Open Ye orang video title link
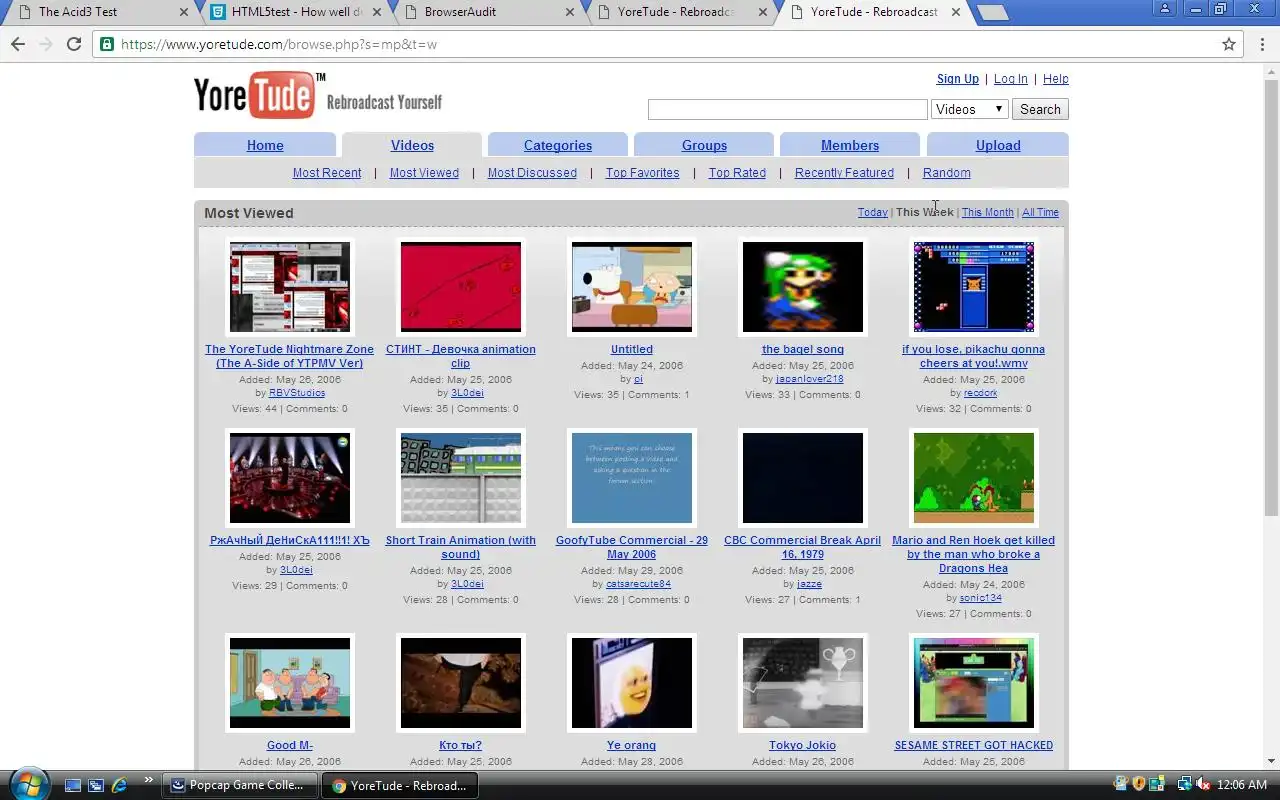Screen dimensions: 1280x800 (632, 745)
